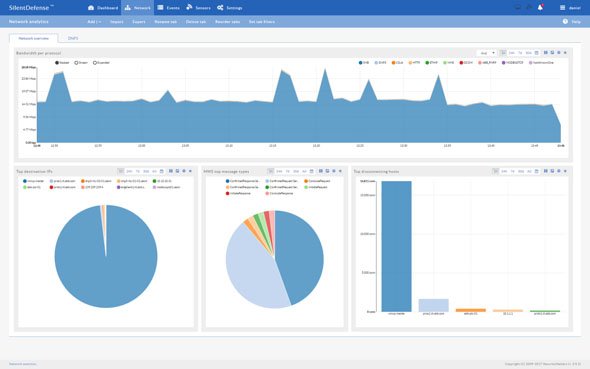Viewport: 590px width, 369px height.
Task: Click the Help question mark icon
Action: click(x=565, y=21)
